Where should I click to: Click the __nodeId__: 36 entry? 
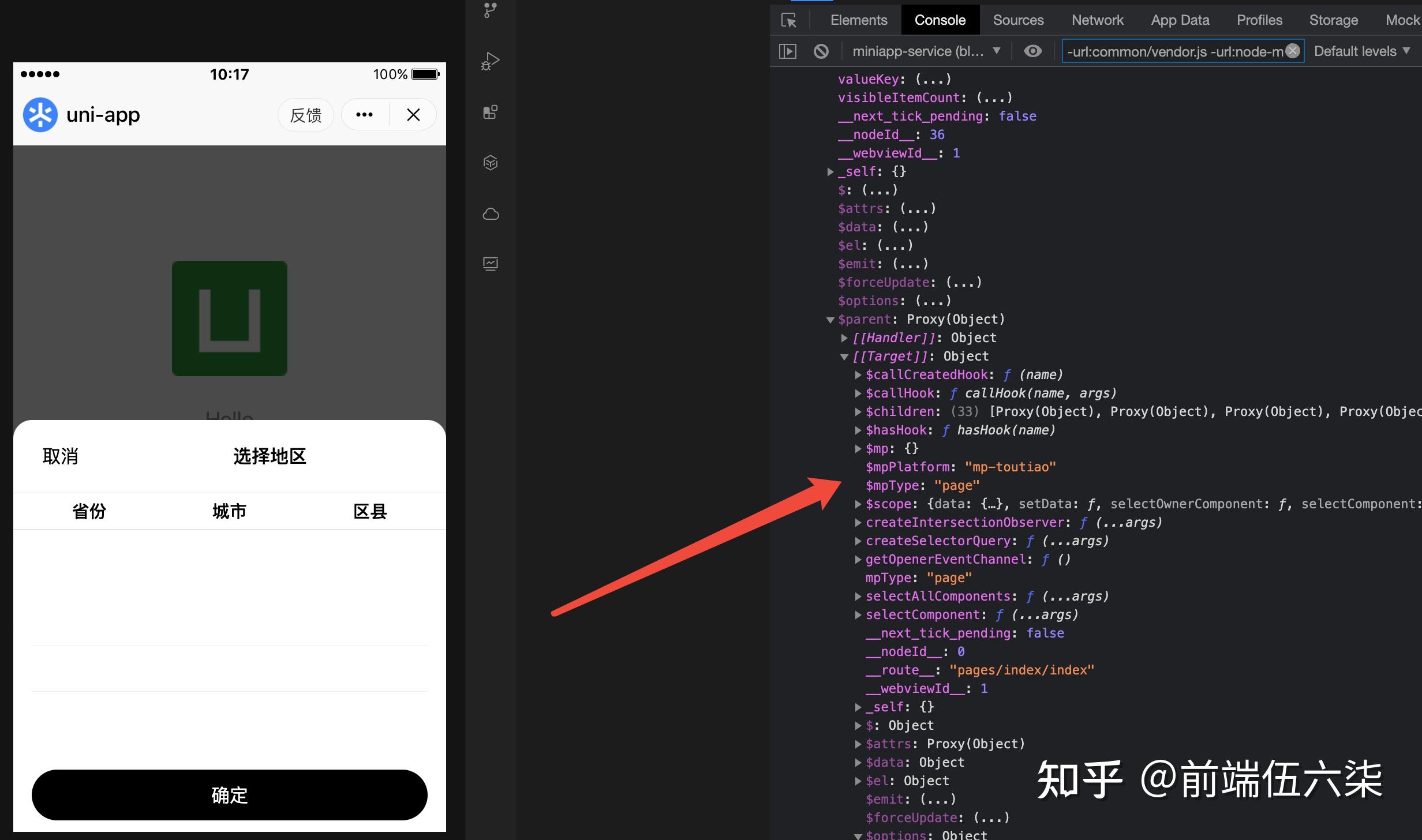tap(891, 134)
